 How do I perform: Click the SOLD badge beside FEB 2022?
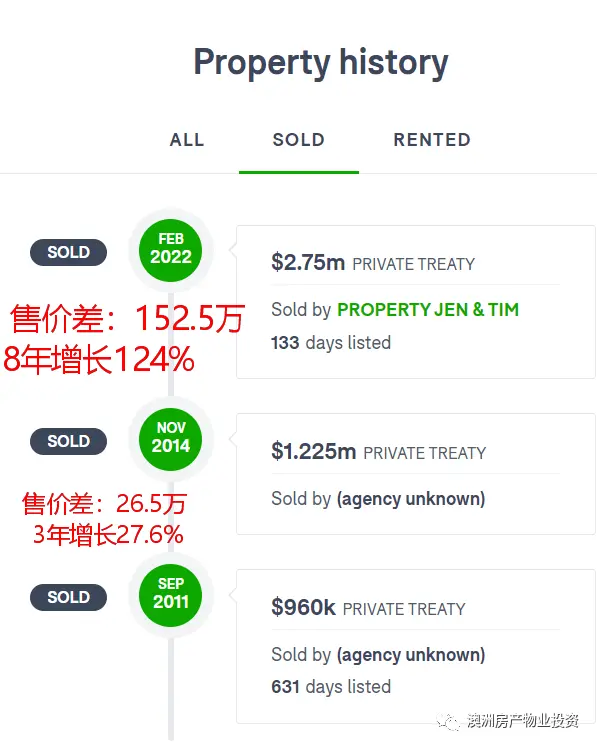(69, 252)
